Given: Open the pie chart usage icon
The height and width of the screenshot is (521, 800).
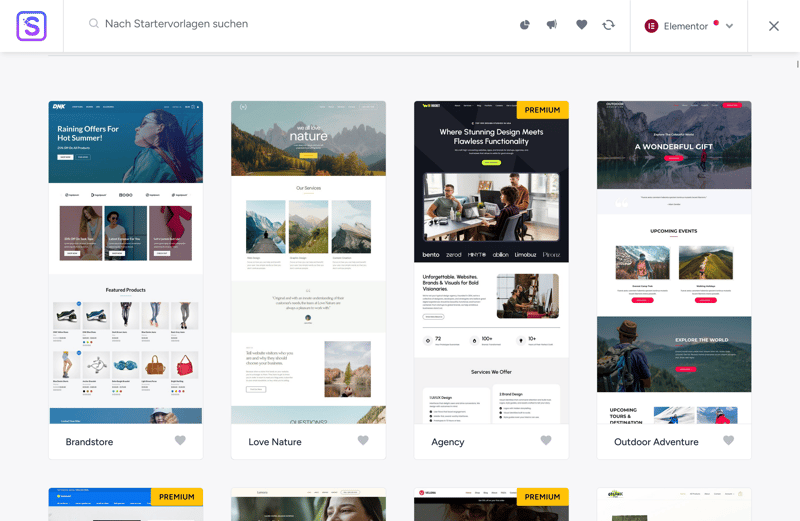Looking at the screenshot, I should [x=524, y=24].
